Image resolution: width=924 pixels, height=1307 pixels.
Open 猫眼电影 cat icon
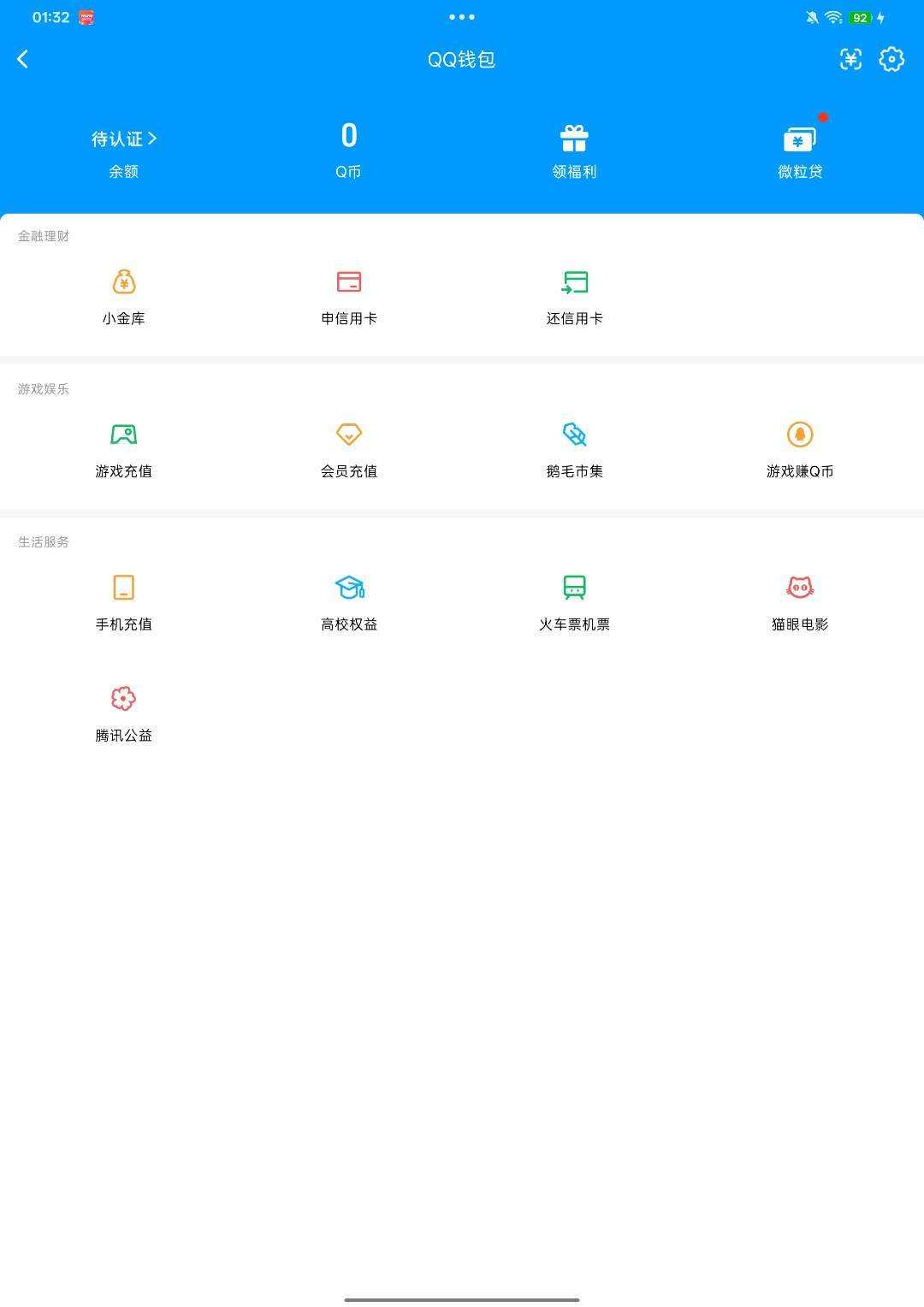[799, 588]
